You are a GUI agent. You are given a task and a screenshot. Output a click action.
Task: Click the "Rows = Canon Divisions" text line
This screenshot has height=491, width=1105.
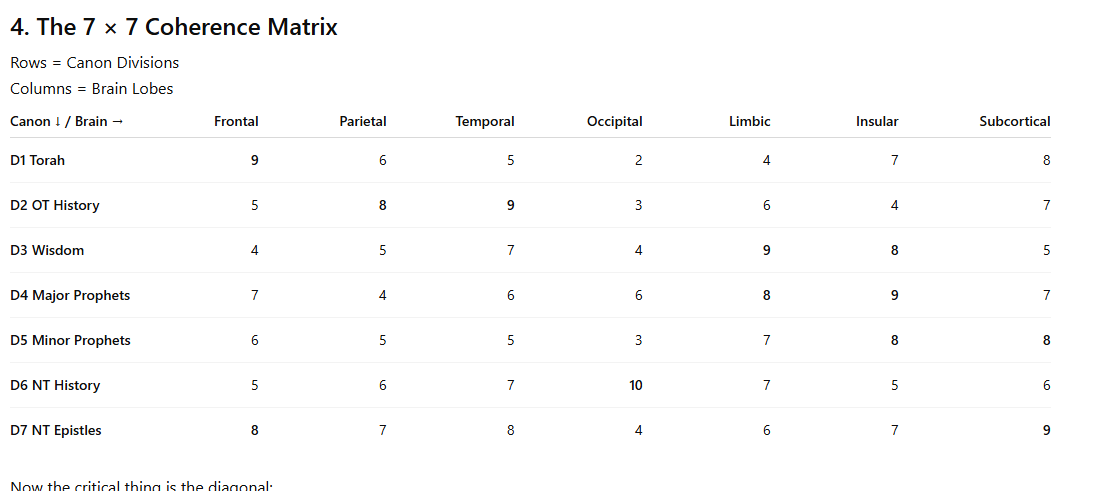pos(95,63)
